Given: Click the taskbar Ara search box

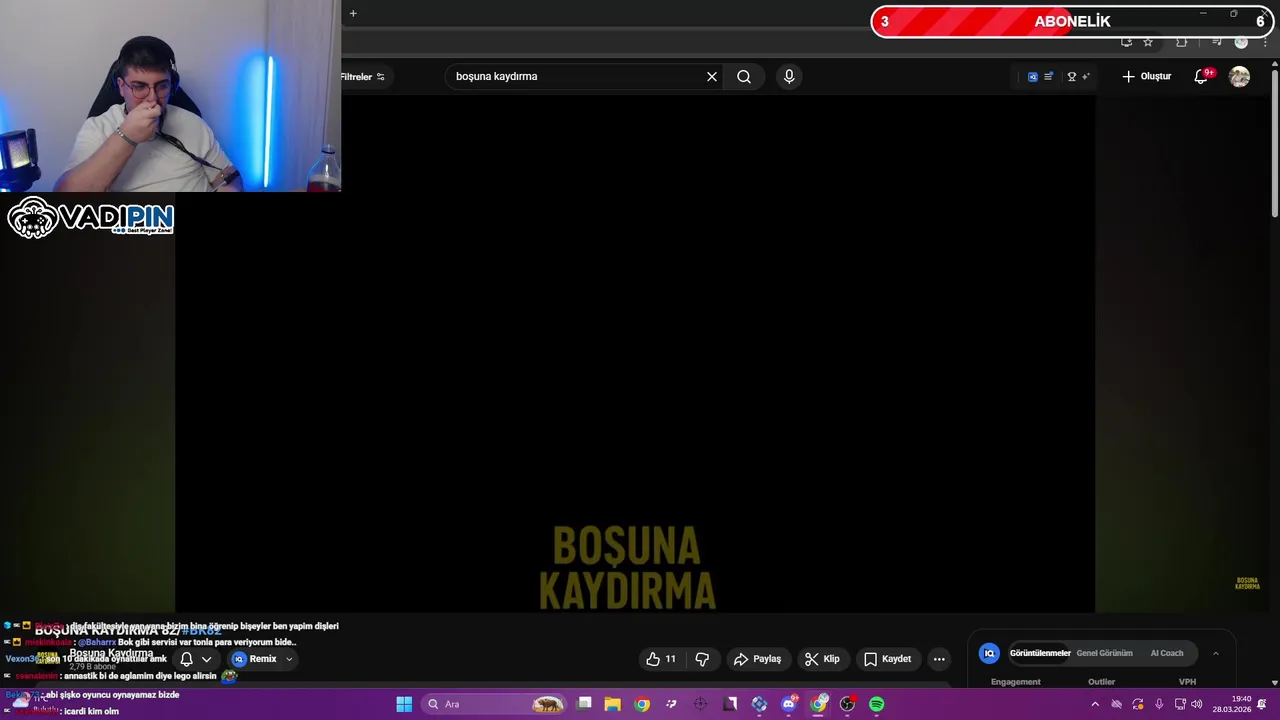Looking at the screenshot, I should tap(495, 704).
